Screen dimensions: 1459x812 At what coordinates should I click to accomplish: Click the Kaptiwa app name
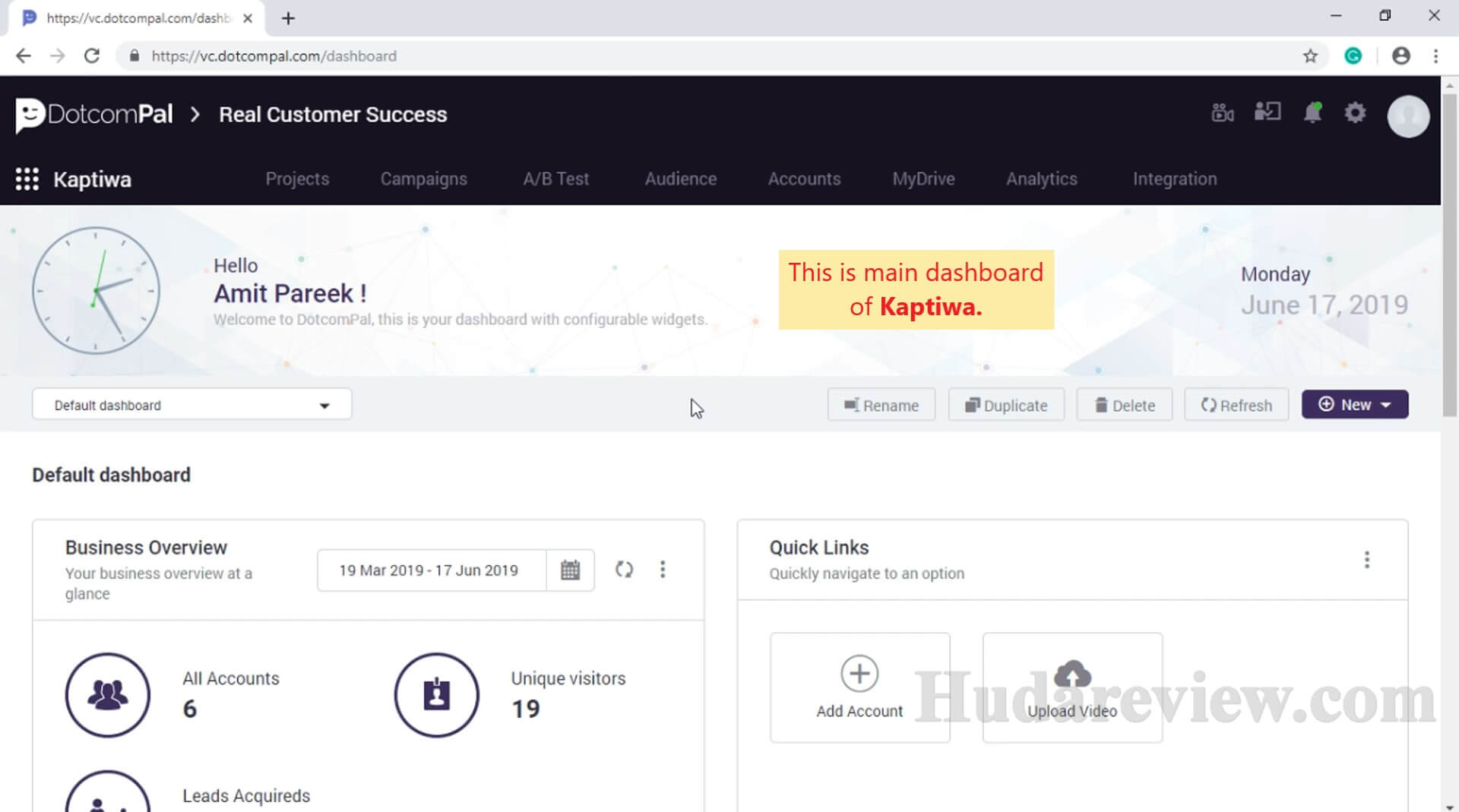(92, 180)
